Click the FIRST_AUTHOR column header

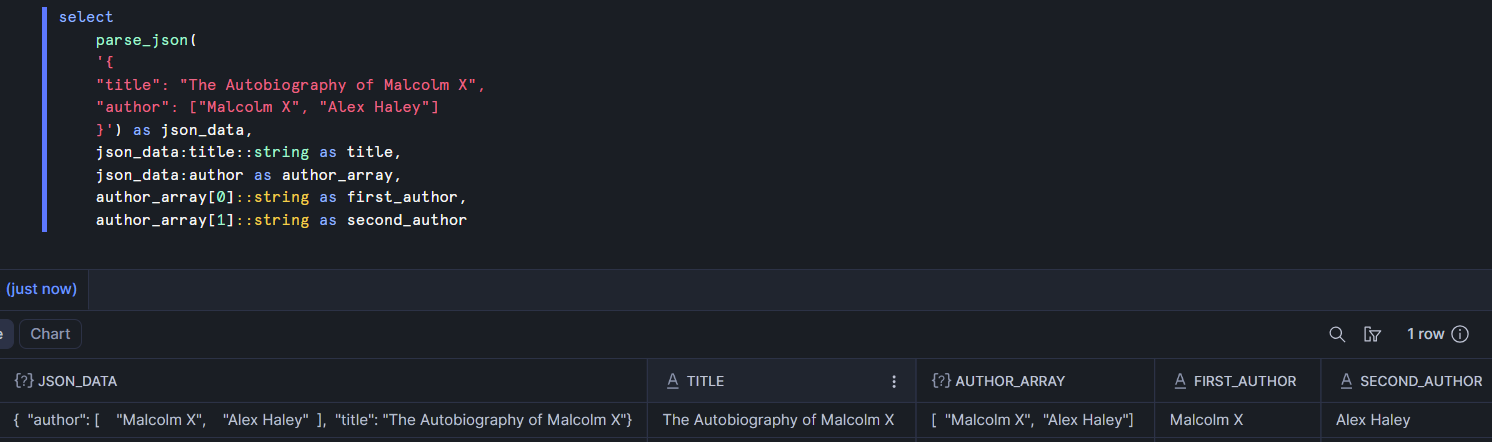(1245, 381)
